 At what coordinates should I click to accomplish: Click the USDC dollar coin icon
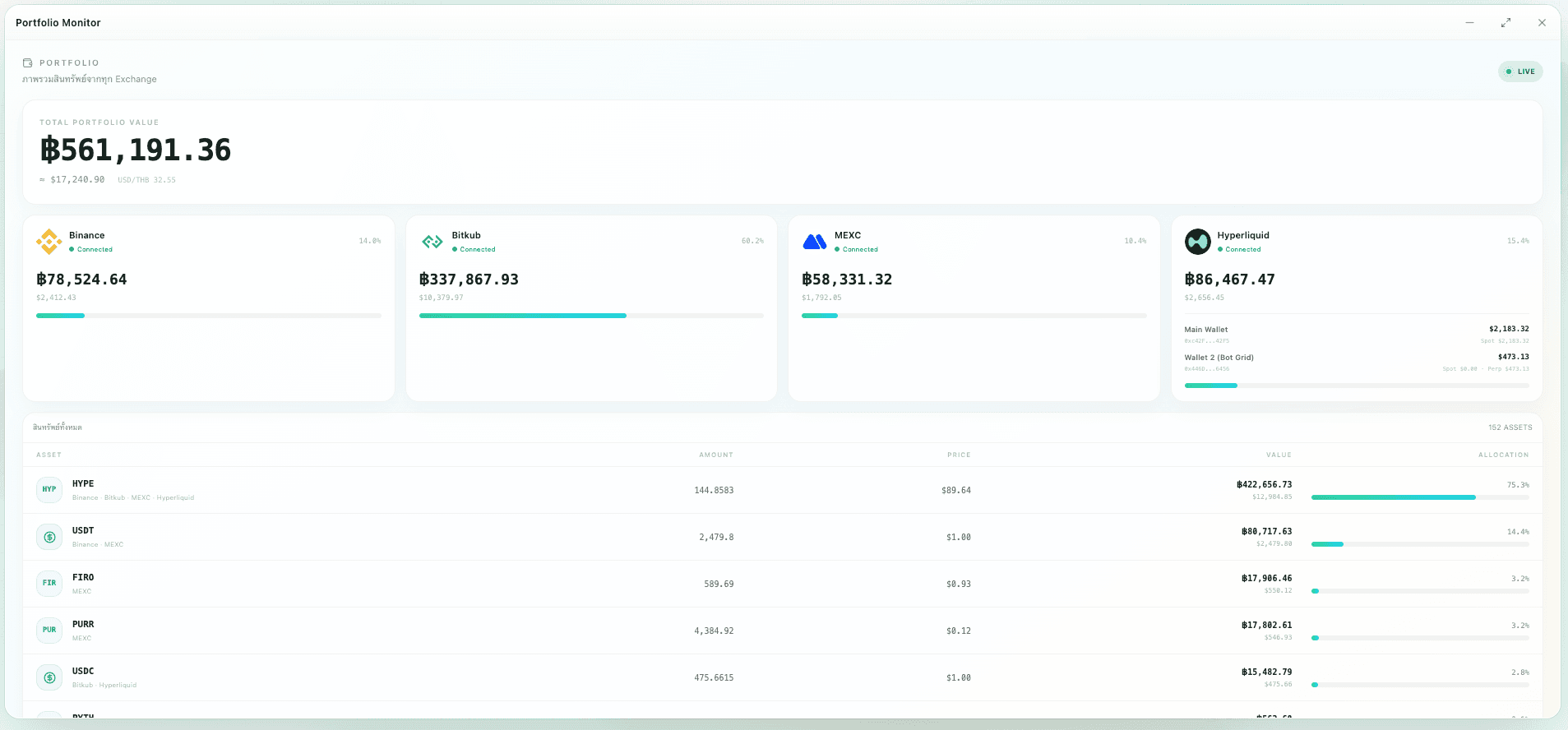tap(49, 677)
